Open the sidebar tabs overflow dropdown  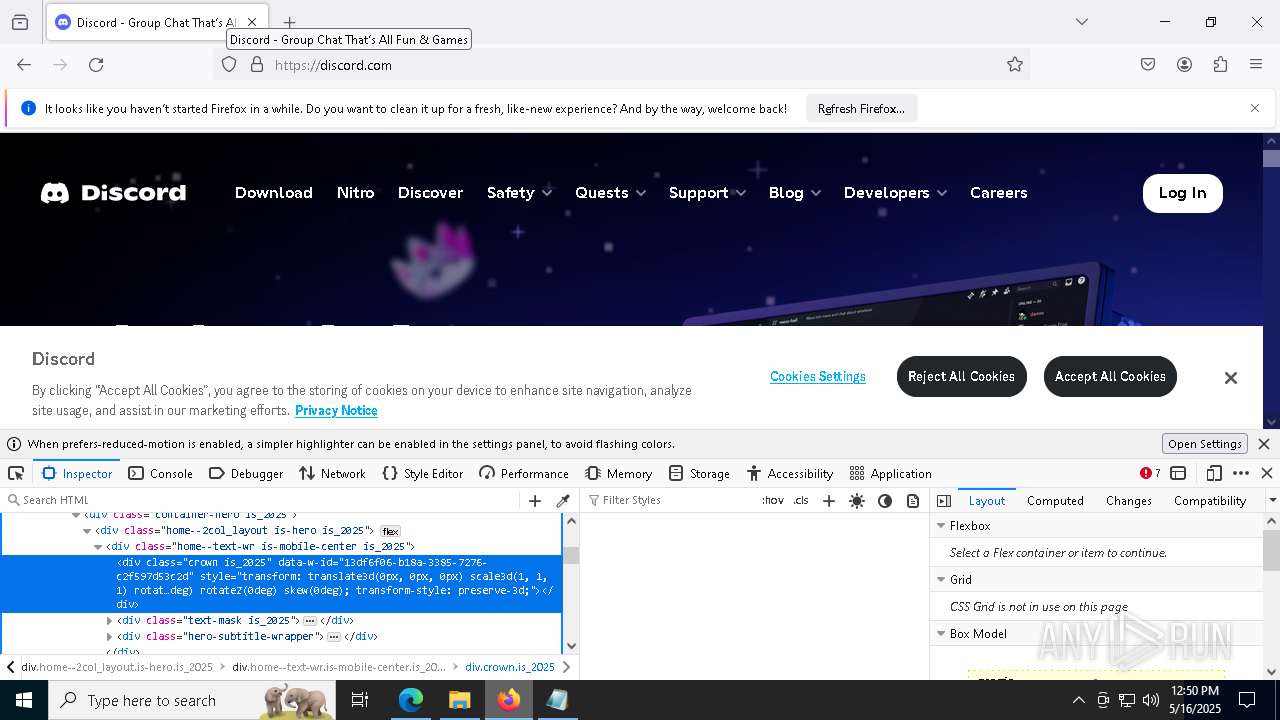(1272, 501)
